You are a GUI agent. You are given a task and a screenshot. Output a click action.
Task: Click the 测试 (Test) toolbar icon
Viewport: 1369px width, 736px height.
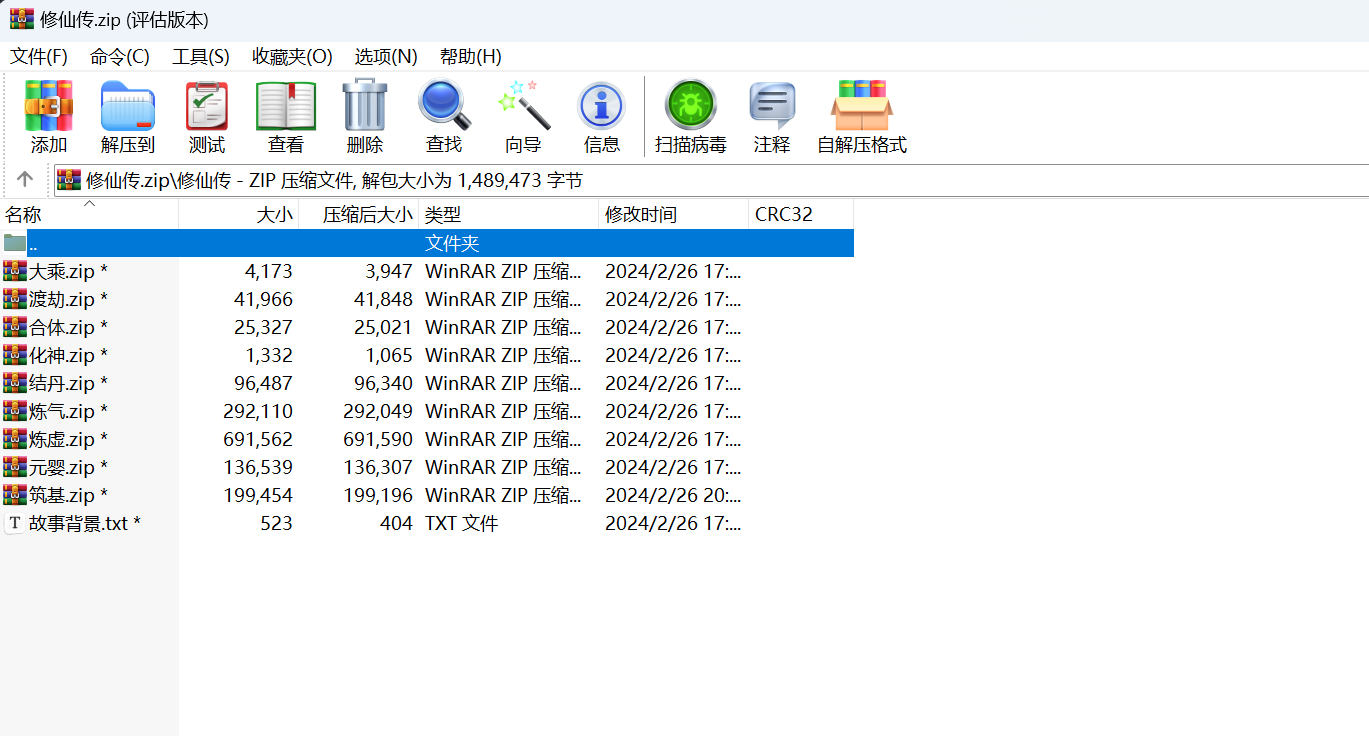click(x=207, y=106)
